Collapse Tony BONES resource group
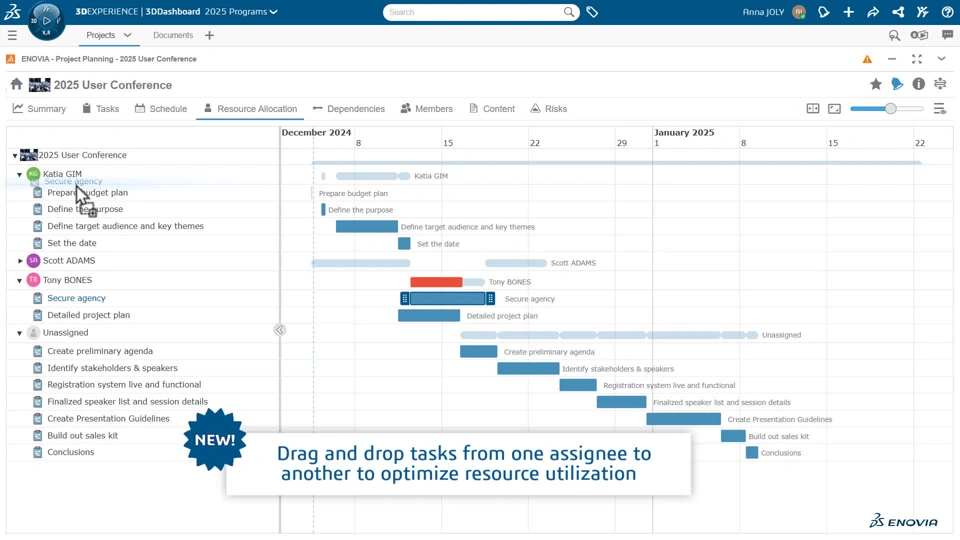The width and height of the screenshot is (960, 540). coord(20,280)
